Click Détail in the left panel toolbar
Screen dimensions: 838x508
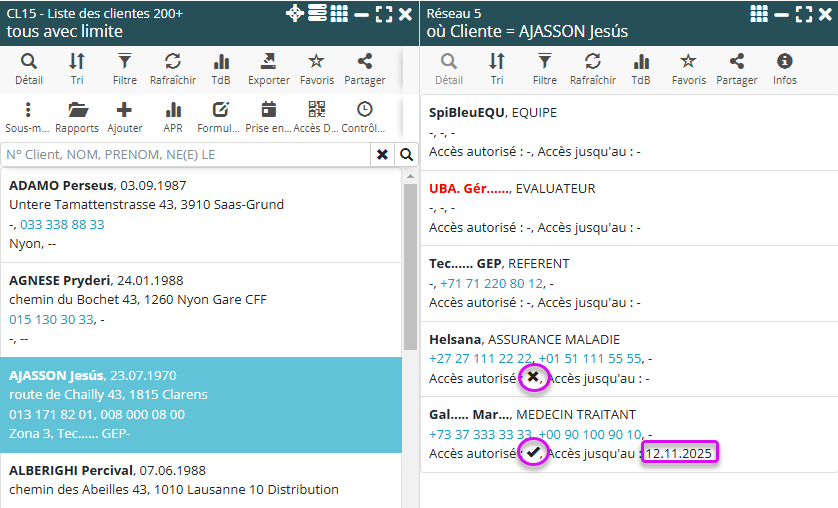point(28,69)
